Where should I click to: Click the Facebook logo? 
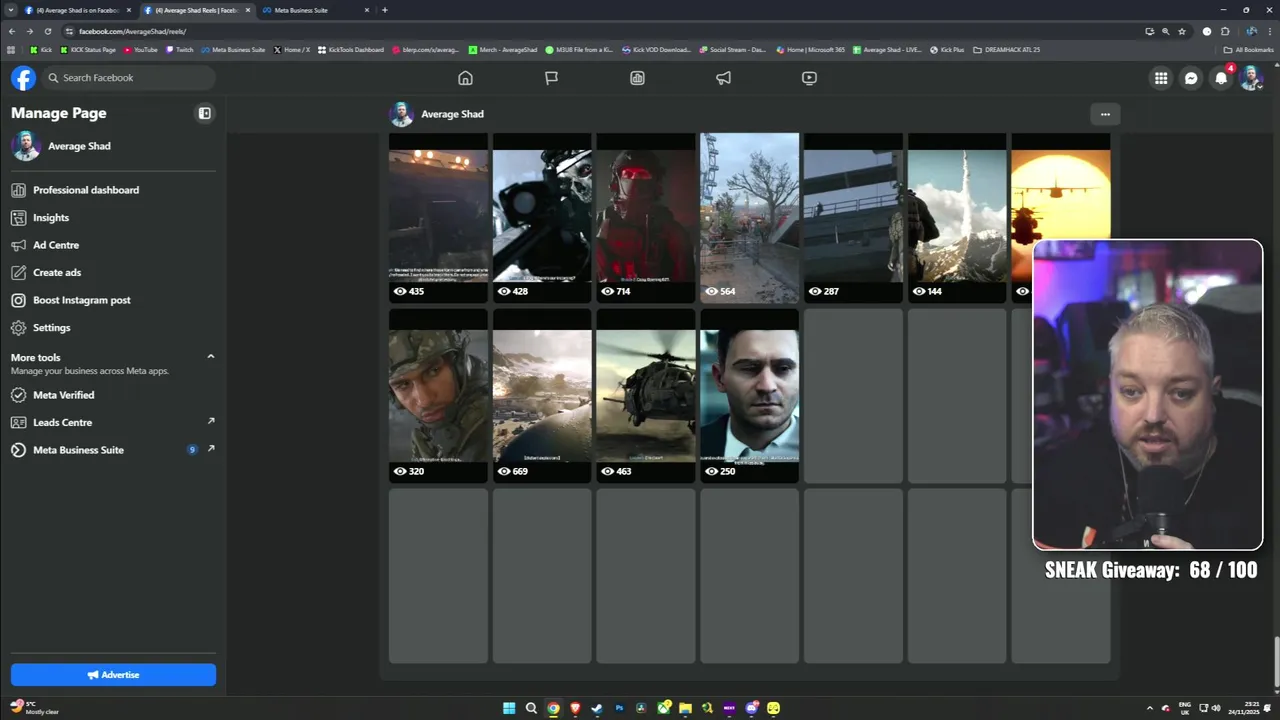23,78
